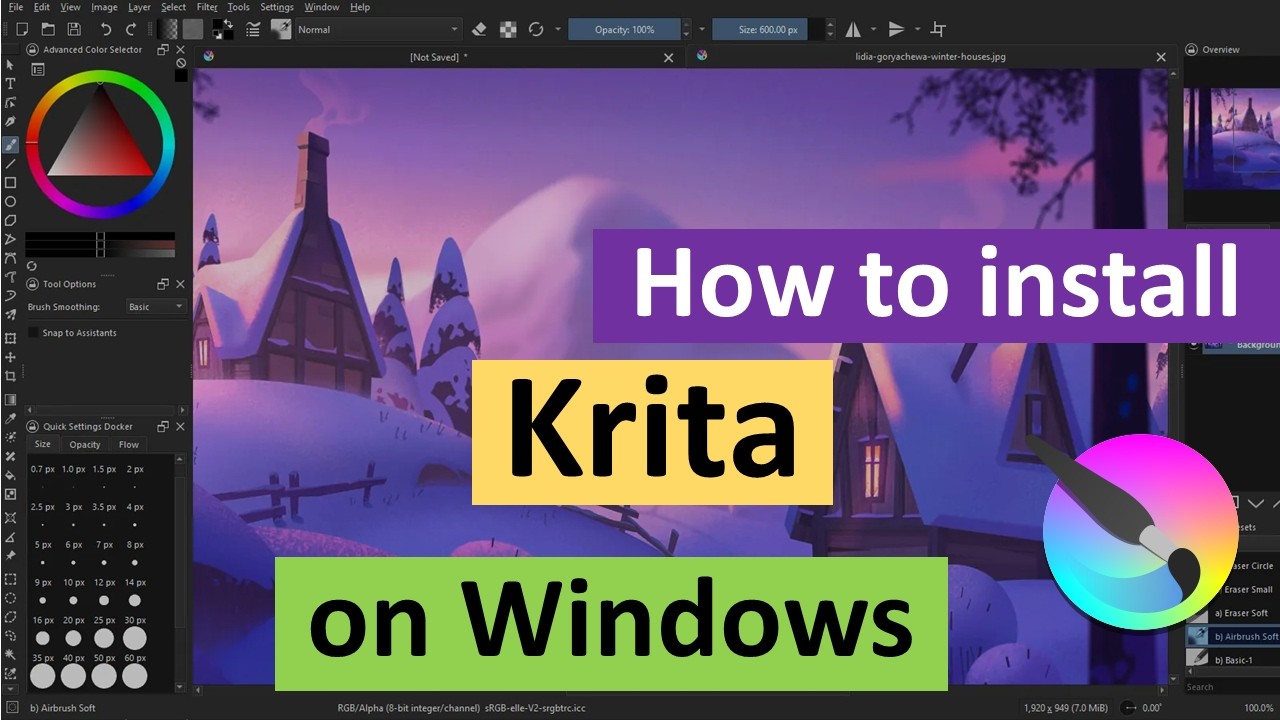This screenshot has width=1280, height=720.
Task: Open the brush settings editor icon
Action: pos(254,29)
